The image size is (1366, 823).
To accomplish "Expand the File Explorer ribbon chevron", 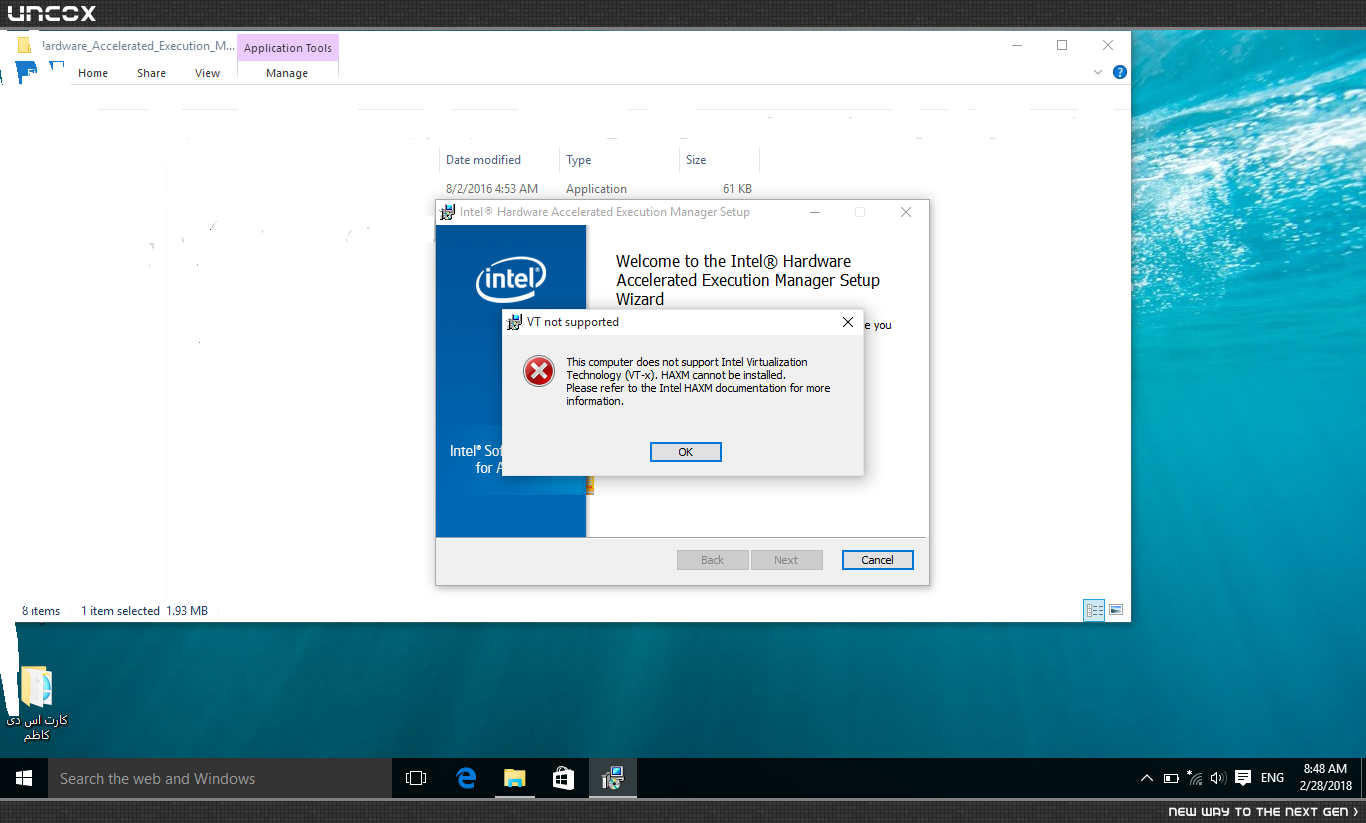I will (x=1099, y=73).
